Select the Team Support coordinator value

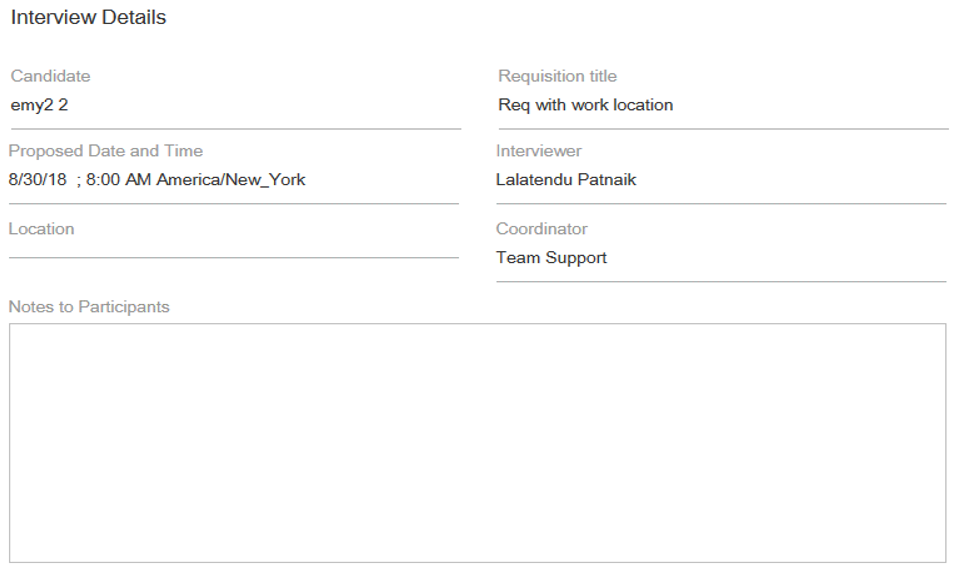pos(551,258)
